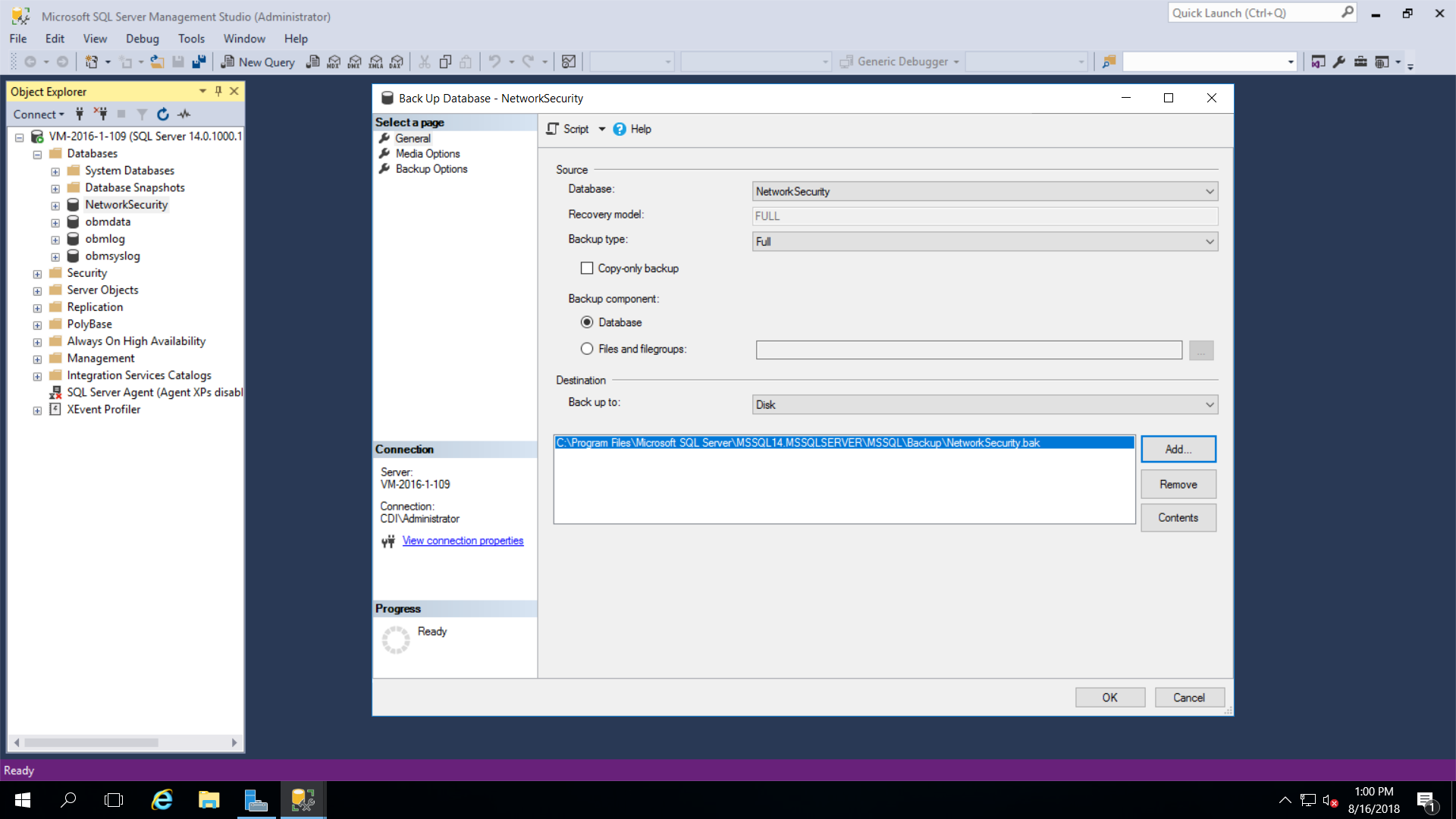
Task: Open File Explorer from the taskbar
Action: click(209, 800)
